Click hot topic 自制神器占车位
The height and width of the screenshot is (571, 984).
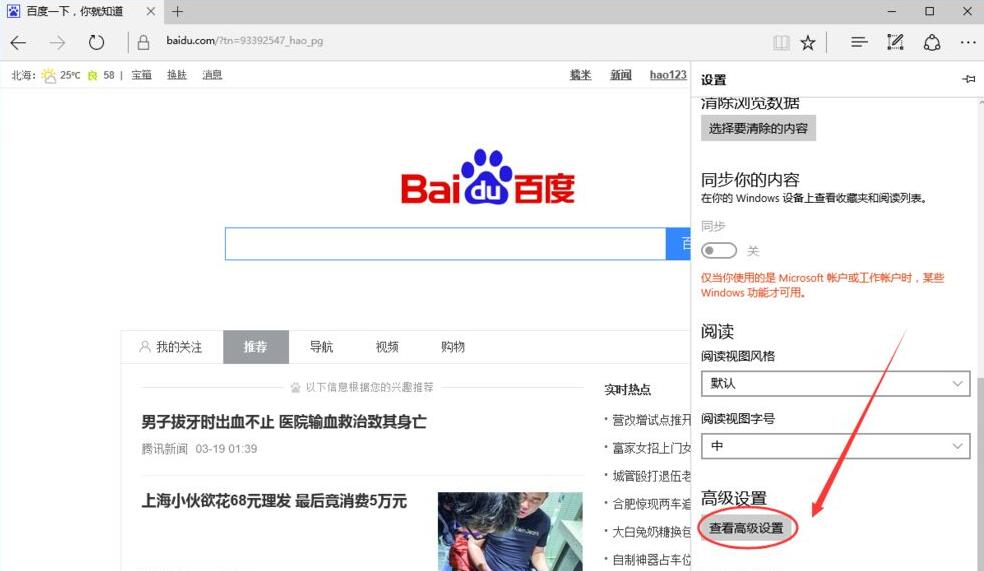pos(651,559)
